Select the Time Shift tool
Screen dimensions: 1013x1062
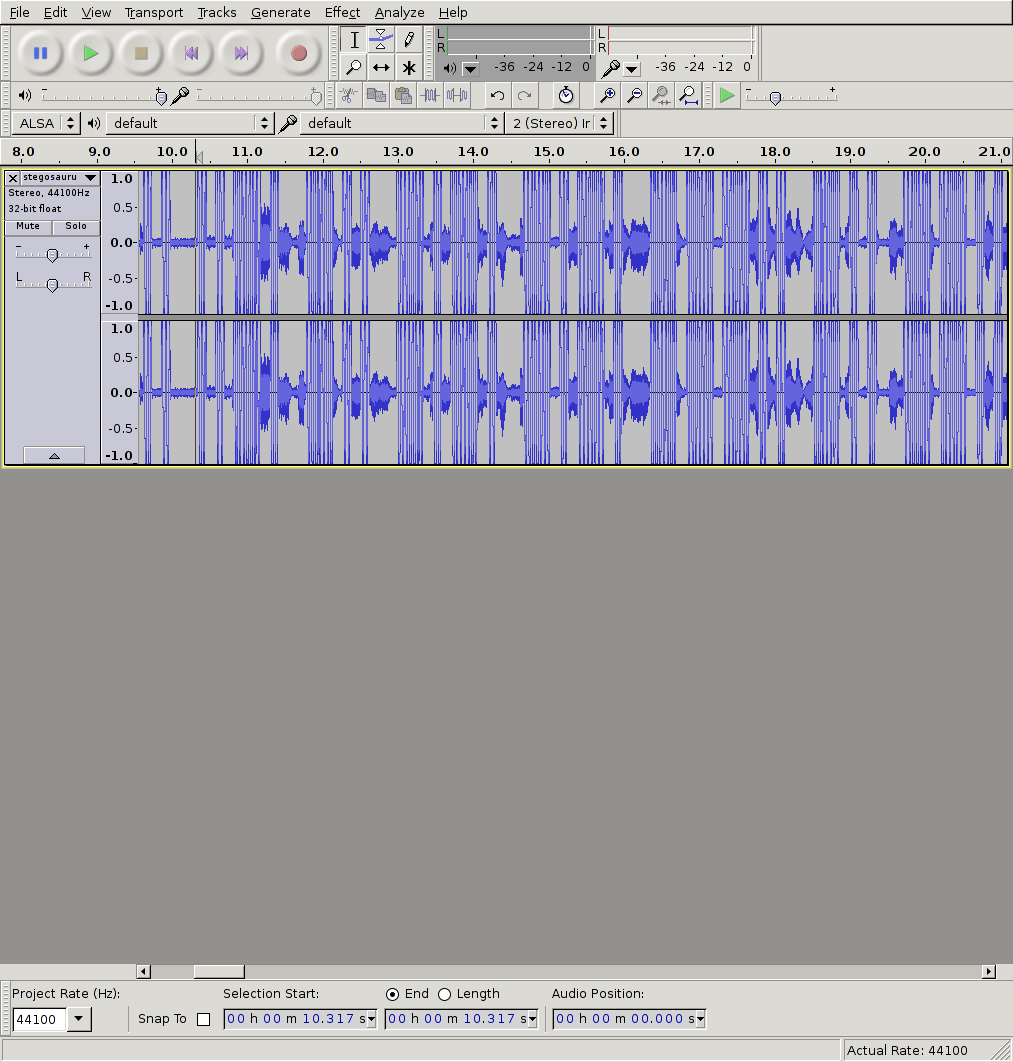pyautogui.click(x=381, y=68)
